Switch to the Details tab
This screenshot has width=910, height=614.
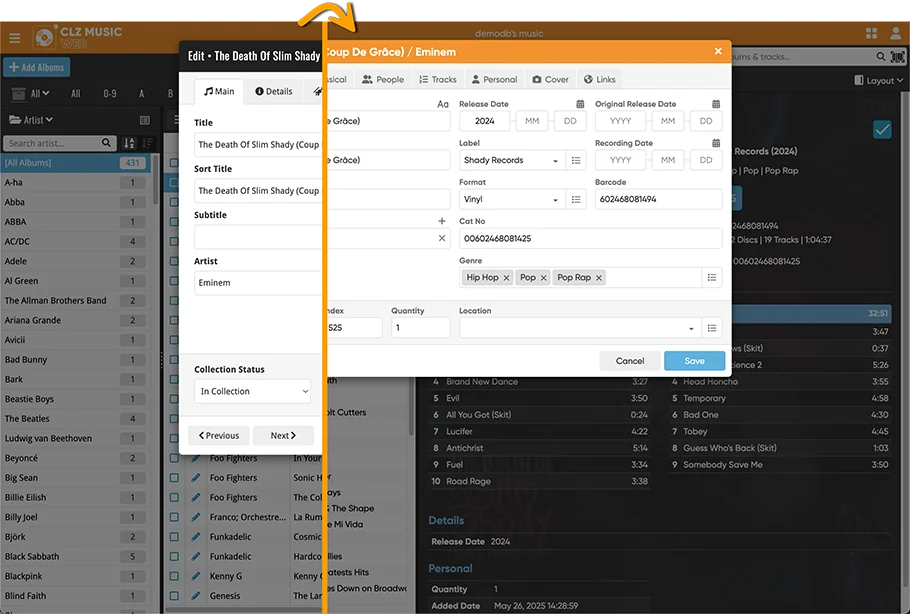(x=274, y=91)
